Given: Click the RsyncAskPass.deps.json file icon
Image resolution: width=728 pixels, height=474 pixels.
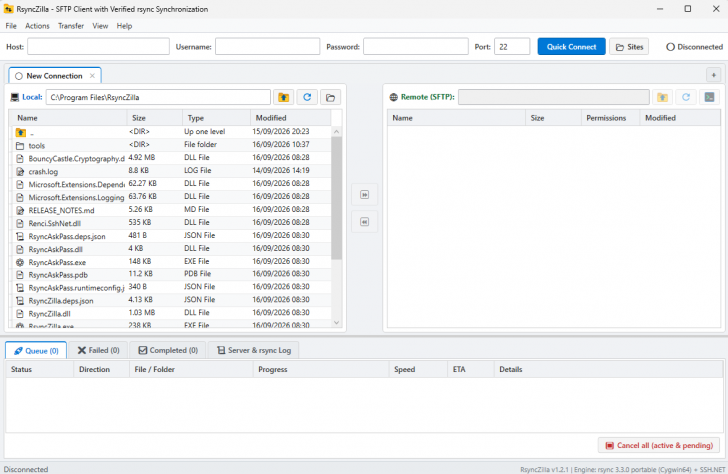Looking at the screenshot, I should [20, 236].
